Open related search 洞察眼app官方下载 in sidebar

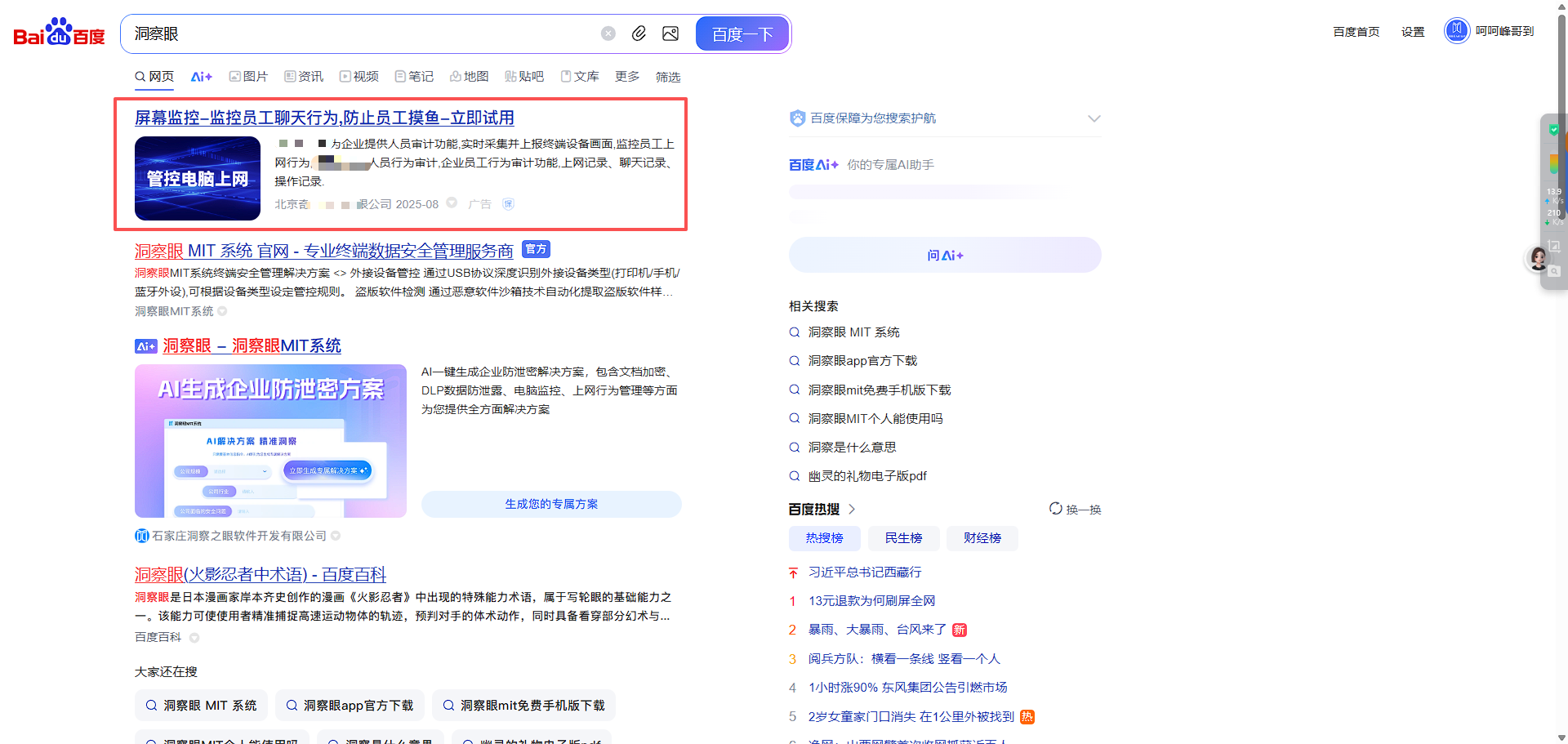pos(862,361)
